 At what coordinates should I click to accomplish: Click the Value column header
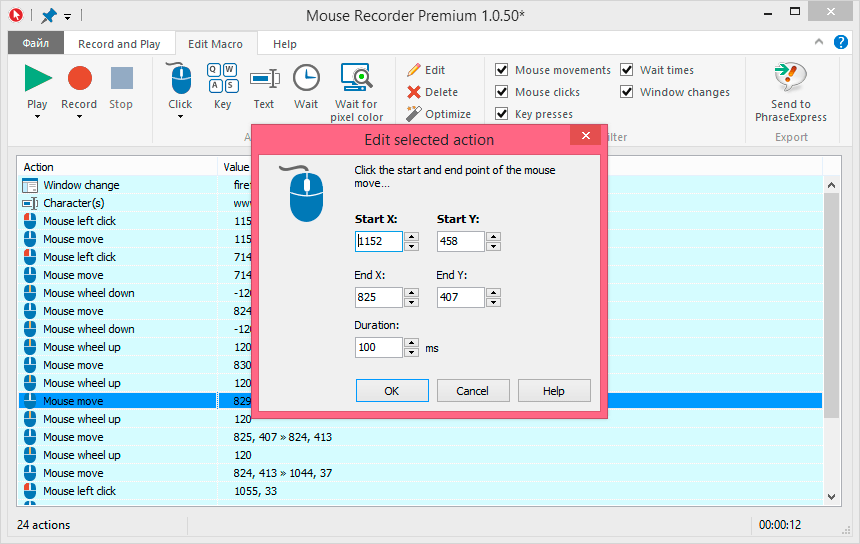pos(236,167)
